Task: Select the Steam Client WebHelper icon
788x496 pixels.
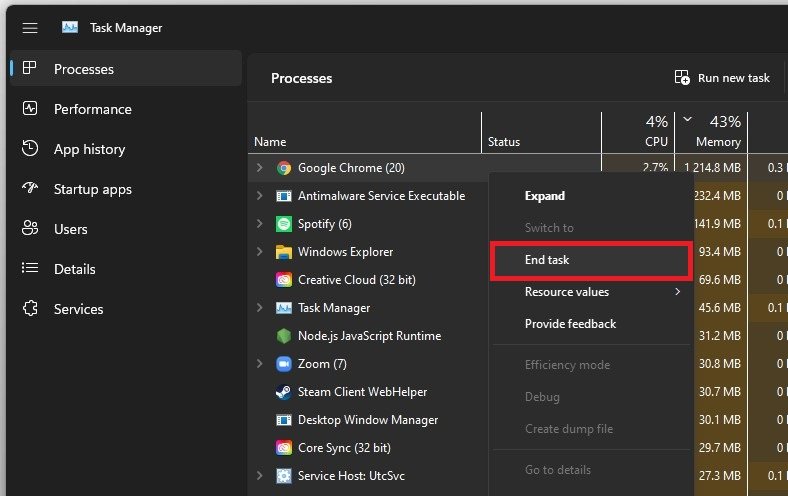Action: [x=283, y=392]
